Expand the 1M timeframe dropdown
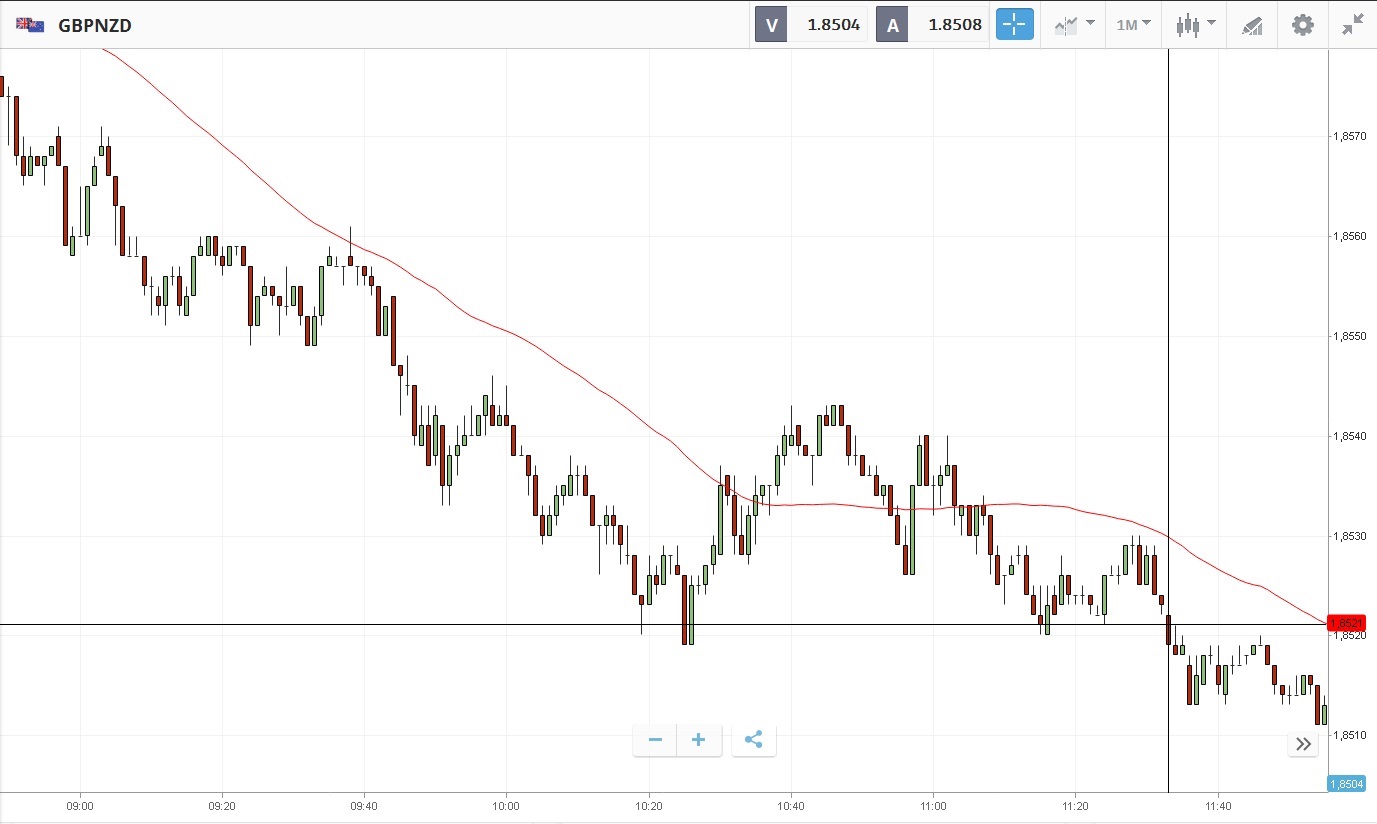The height and width of the screenshot is (824, 1377). (1134, 25)
